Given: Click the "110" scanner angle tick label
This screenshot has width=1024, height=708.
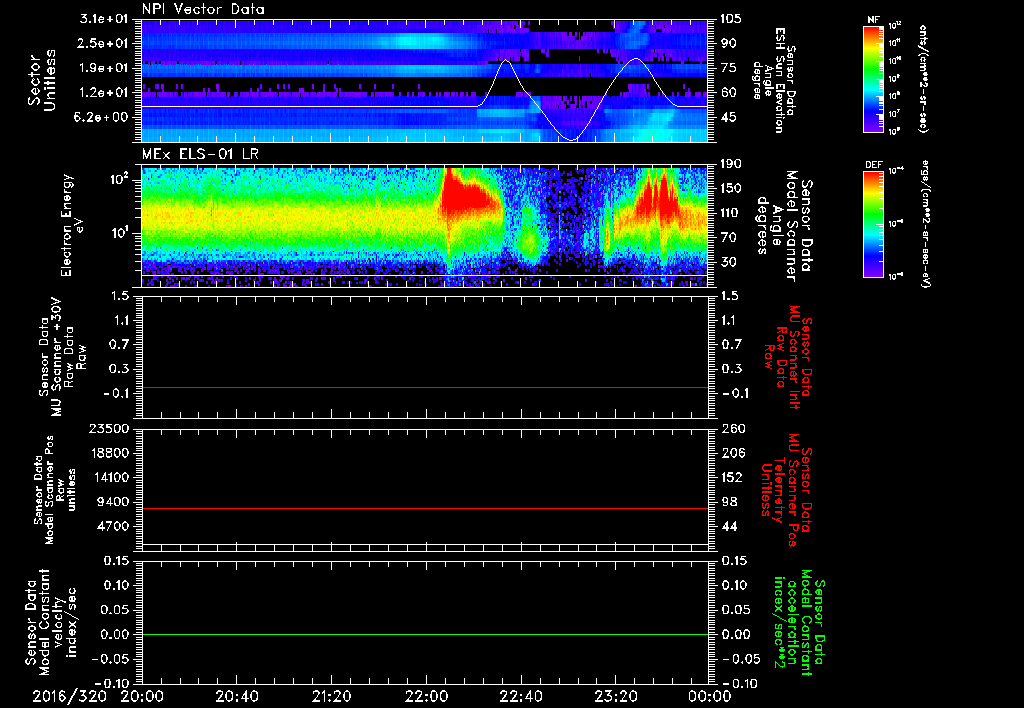Looking at the screenshot, I should coord(731,213).
